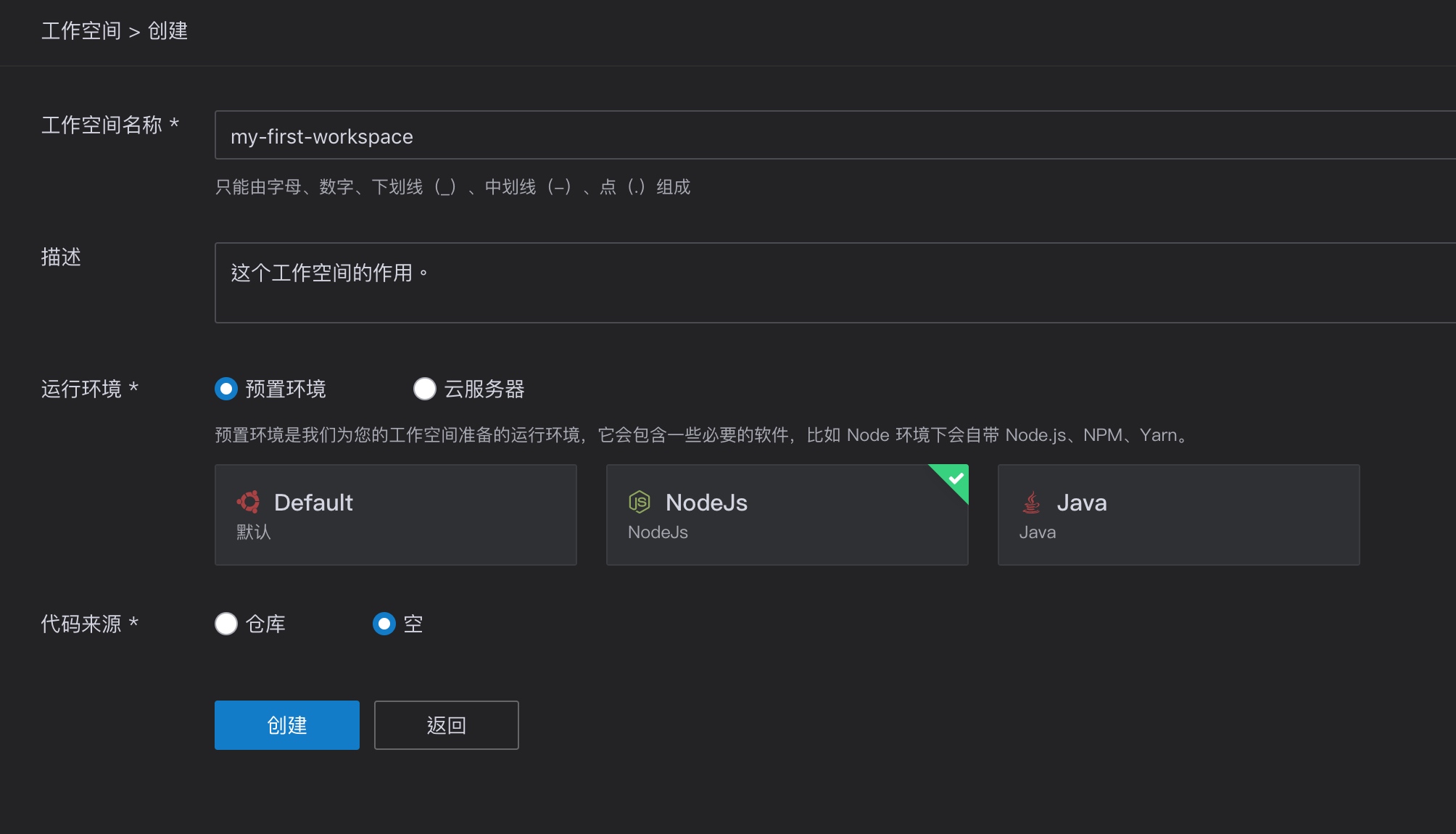Select the Java environment card
This screenshot has width=1456, height=834.
pos(1178,514)
